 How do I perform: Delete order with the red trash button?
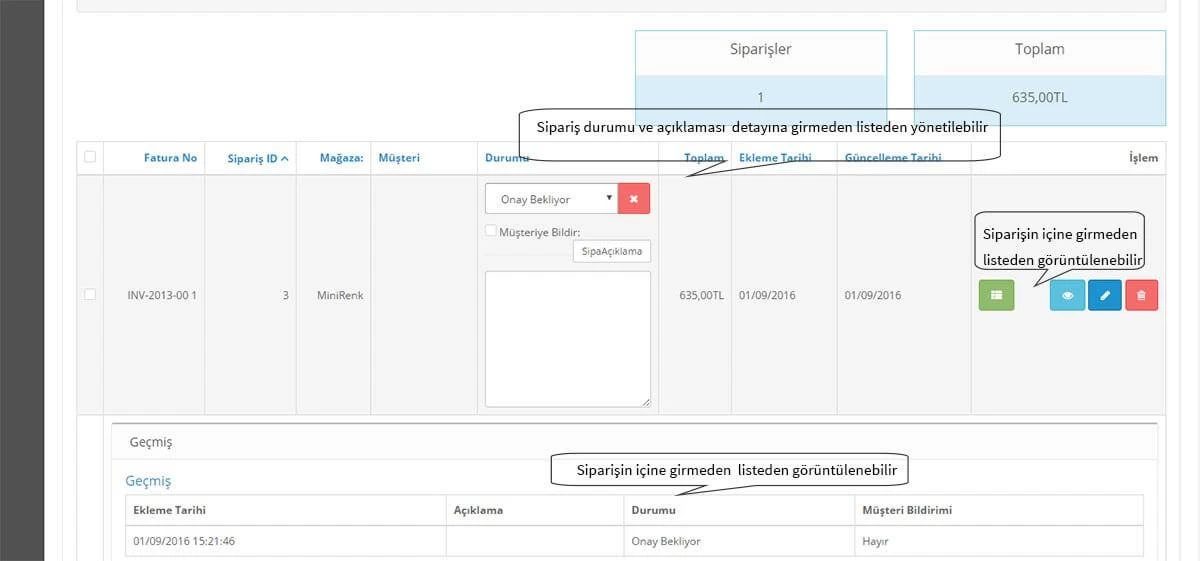click(x=1142, y=295)
